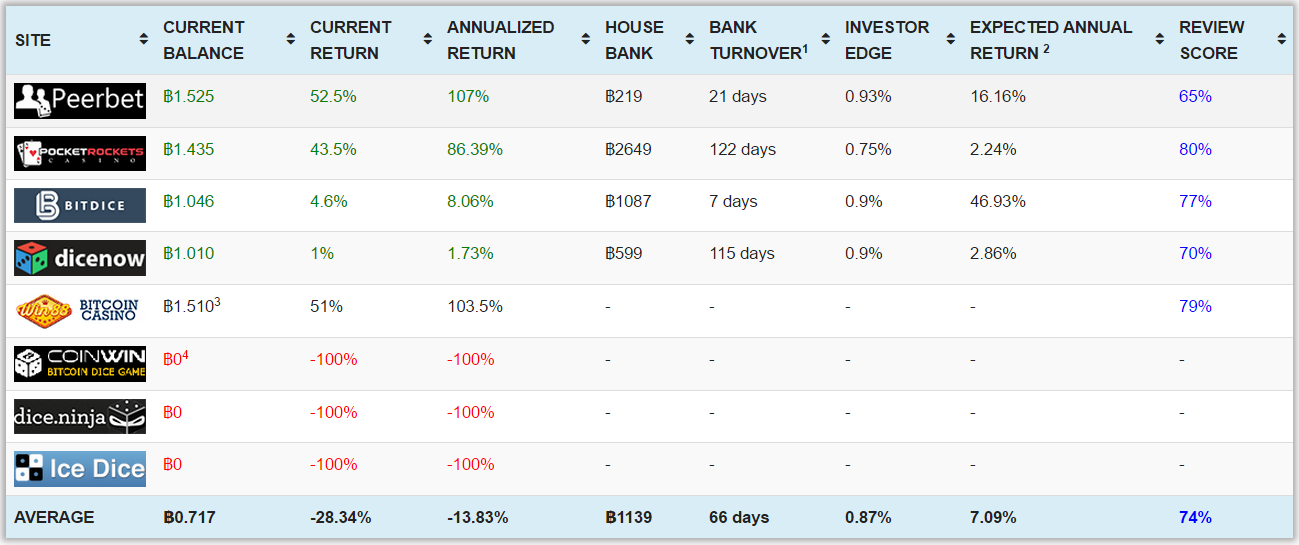Viewport: 1299px width, 545px height.
Task: Select average house bank ฿1139
Action: click(629, 518)
